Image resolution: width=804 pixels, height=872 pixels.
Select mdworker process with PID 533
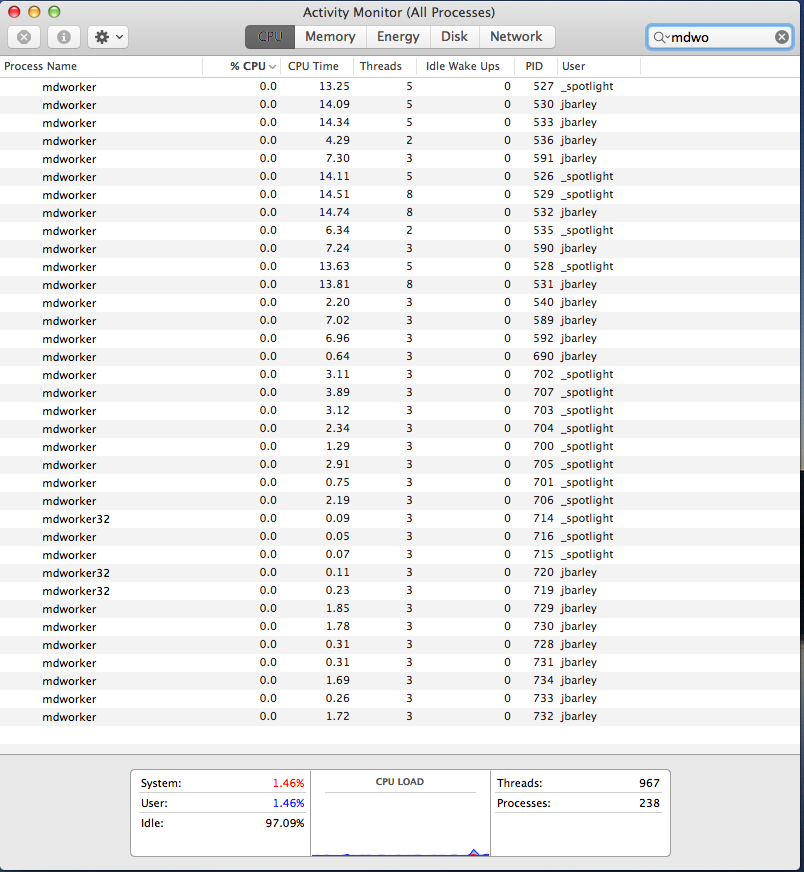click(x=400, y=122)
